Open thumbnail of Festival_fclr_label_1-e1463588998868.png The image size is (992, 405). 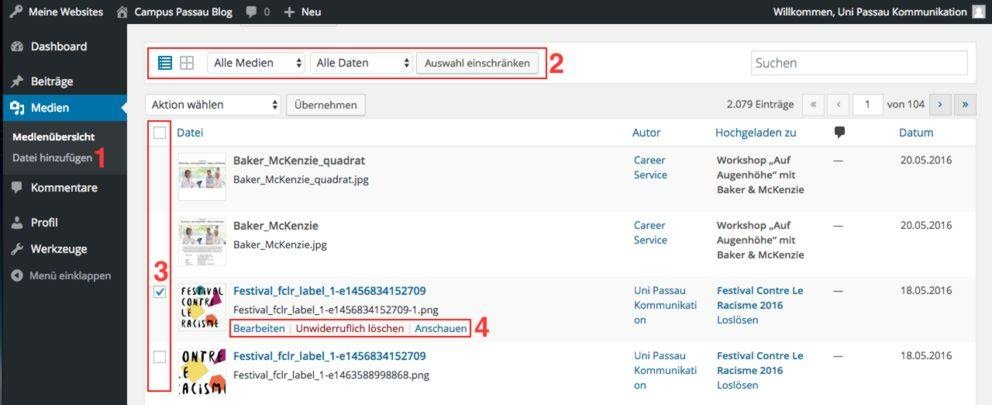pyautogui.click(x=202, y=372)
